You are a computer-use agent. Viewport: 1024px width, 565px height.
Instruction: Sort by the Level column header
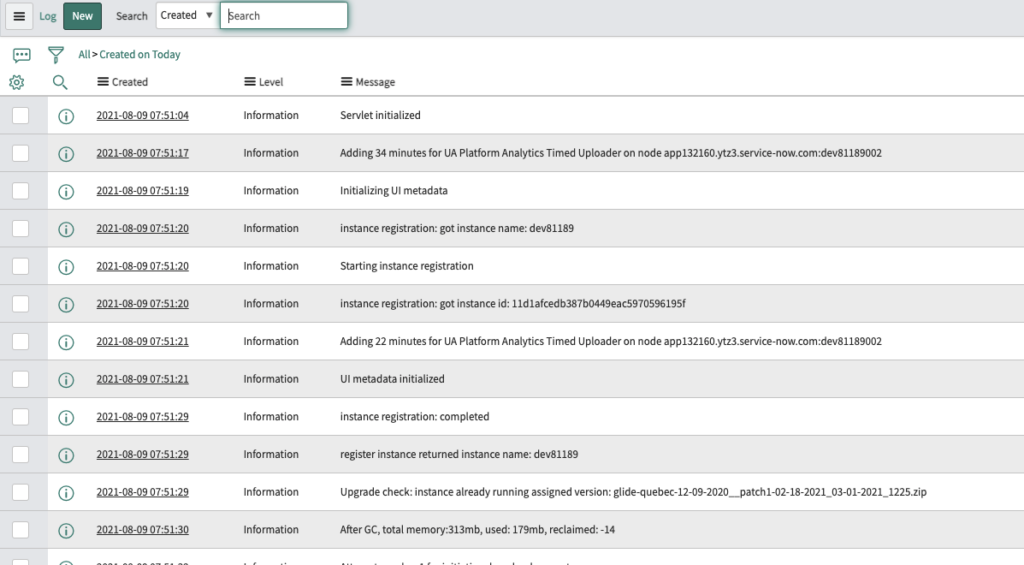(271, 82)
